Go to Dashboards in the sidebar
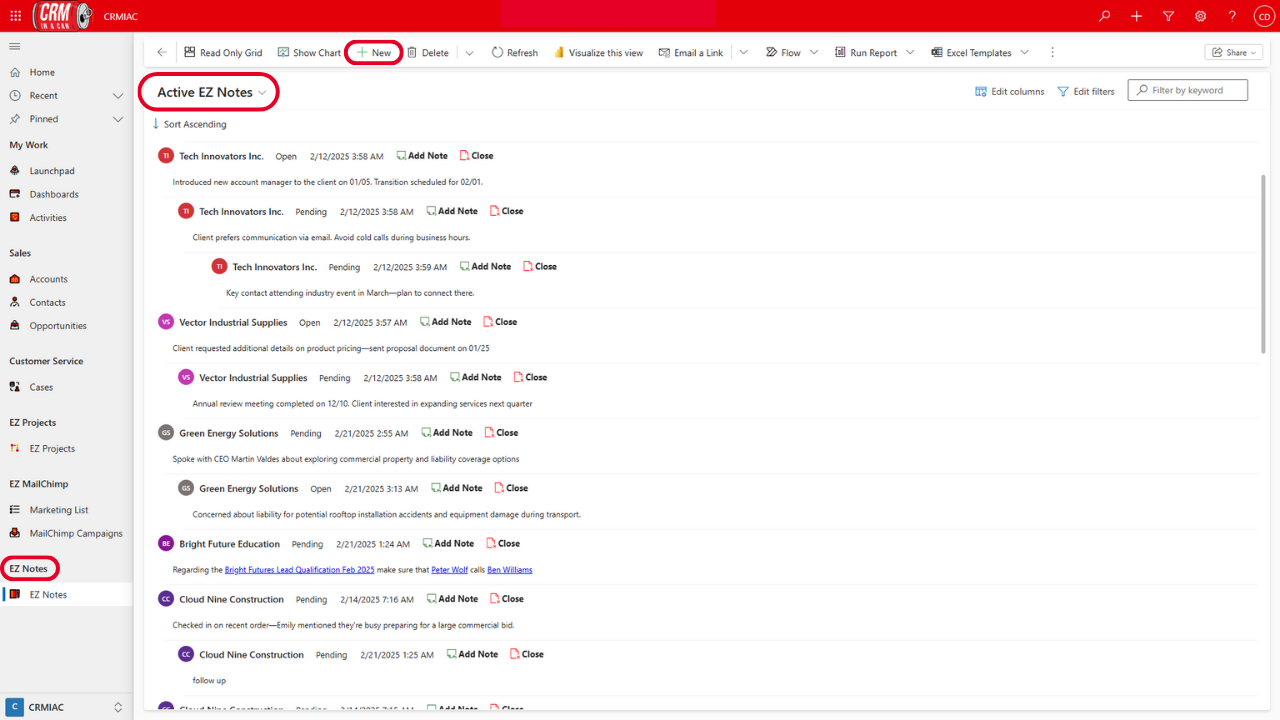This screenshot has width=1280, height=720. [x=54, y=194]
